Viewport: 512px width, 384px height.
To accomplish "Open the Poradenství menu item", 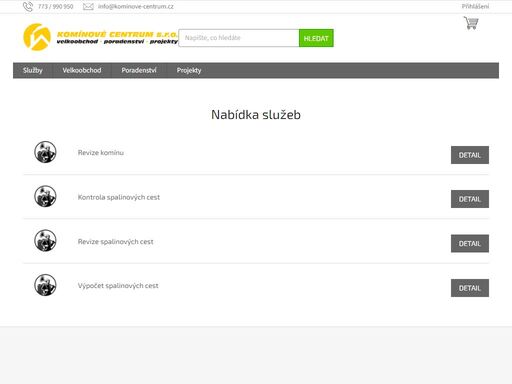I will coord(139,70).
